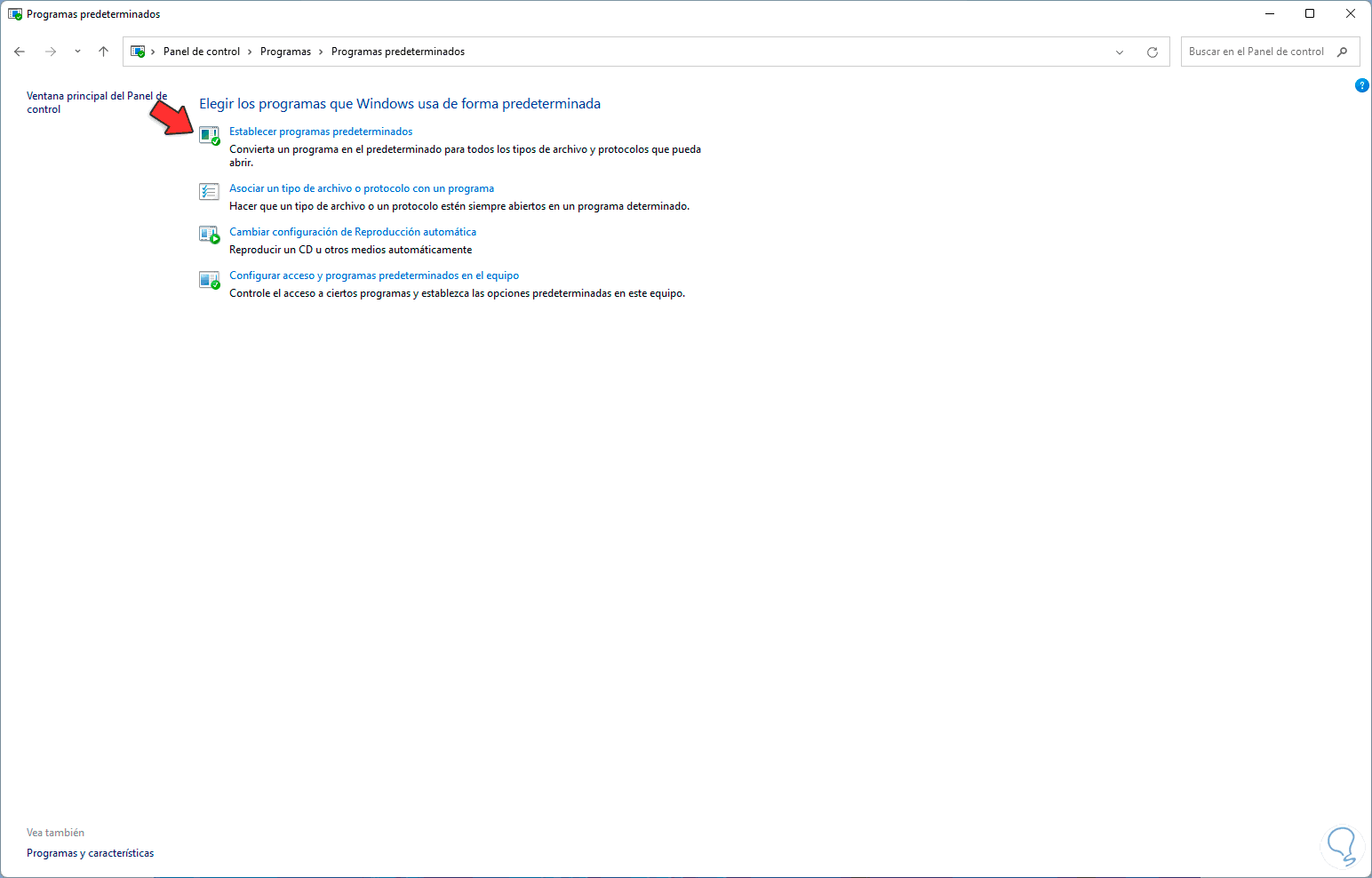Go to Ventana principal del Panel de control
This screenshot has width=1372, height=878.
97,102
